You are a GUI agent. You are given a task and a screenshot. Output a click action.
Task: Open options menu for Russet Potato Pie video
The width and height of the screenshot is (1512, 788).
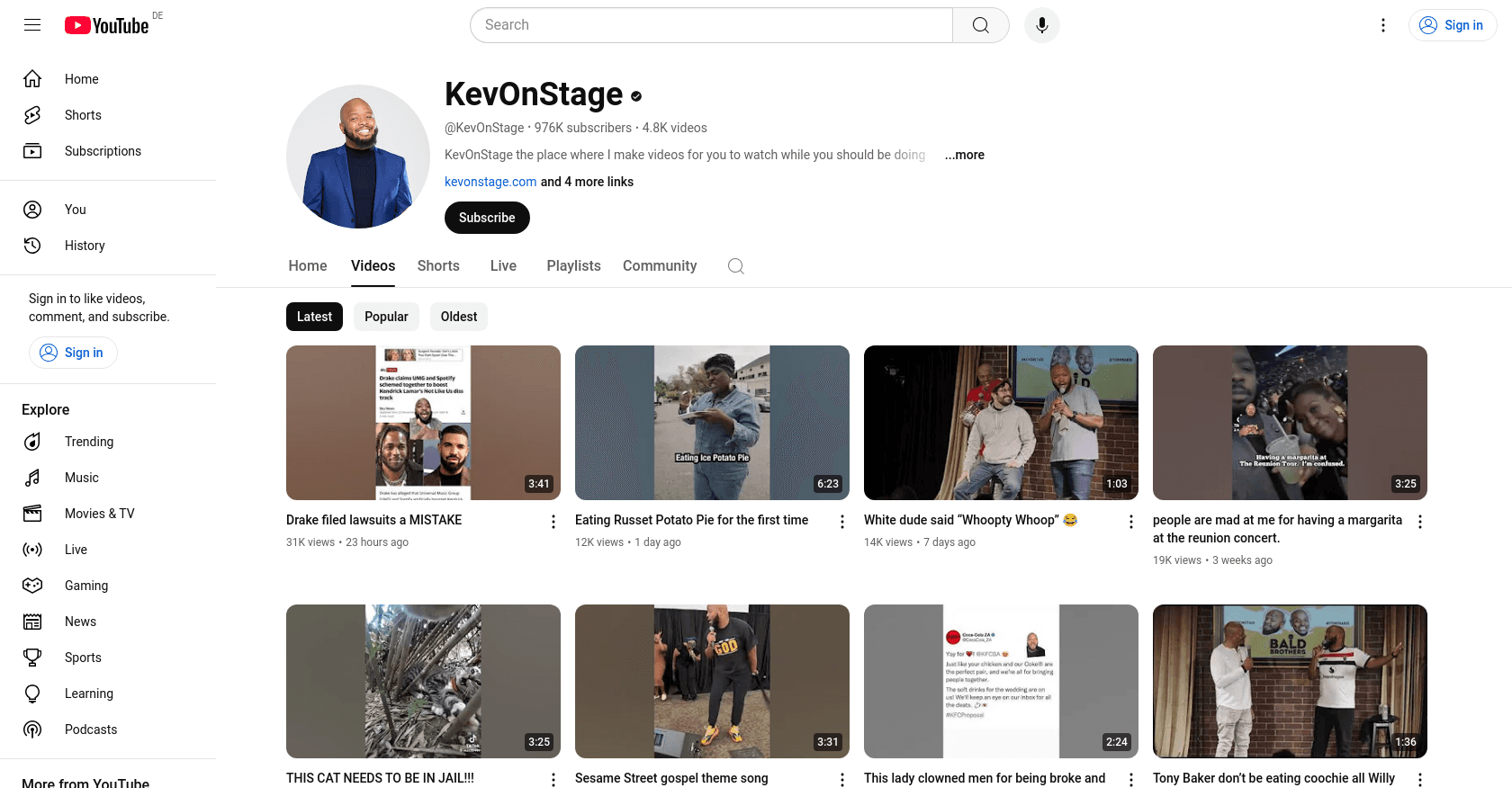coord(842,522)
